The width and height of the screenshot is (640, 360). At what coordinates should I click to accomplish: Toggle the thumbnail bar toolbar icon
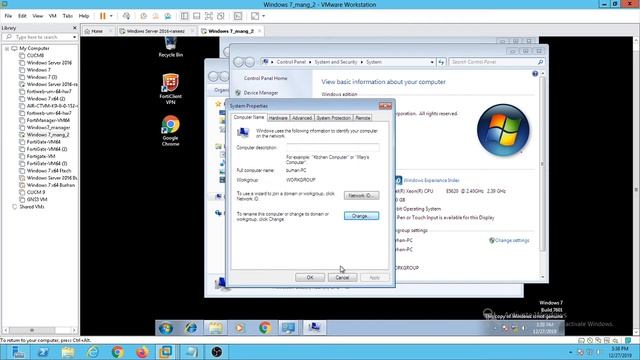[x=196, y=16]
